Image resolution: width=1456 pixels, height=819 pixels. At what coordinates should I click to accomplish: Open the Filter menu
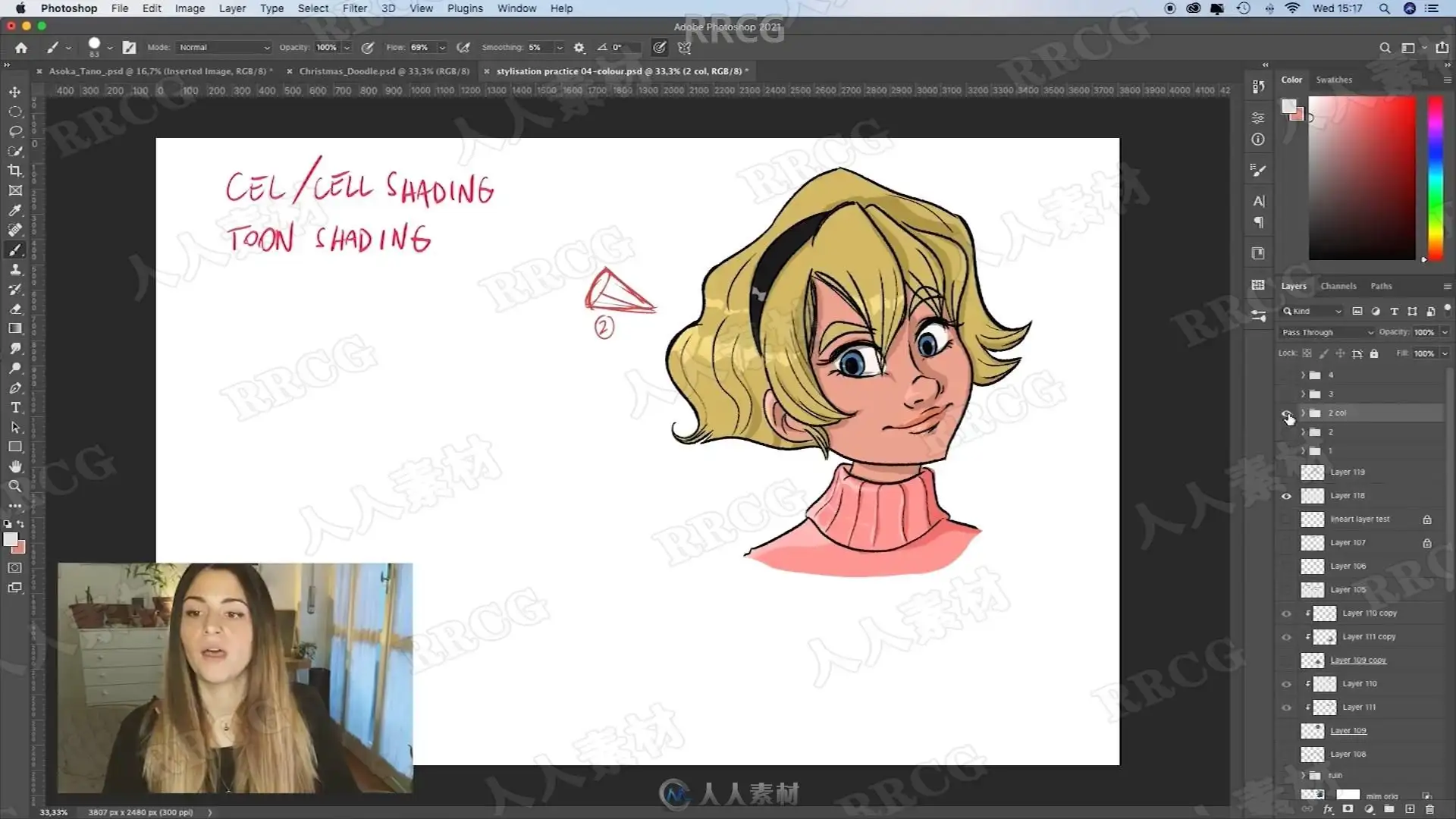[x=354, y=8]
